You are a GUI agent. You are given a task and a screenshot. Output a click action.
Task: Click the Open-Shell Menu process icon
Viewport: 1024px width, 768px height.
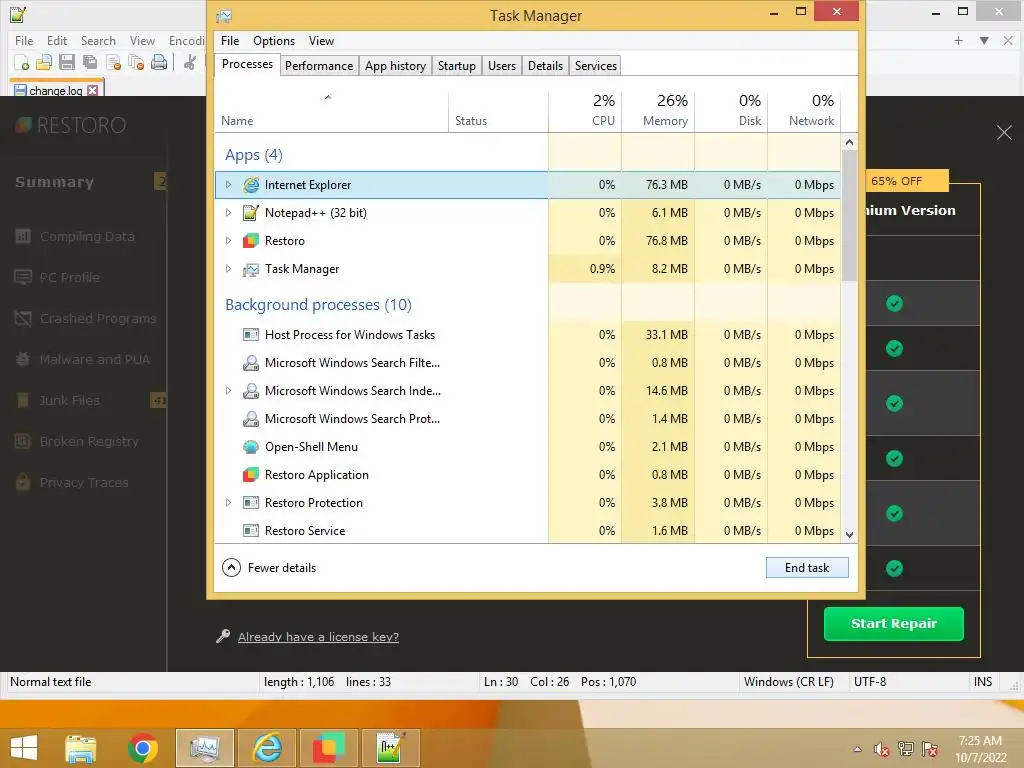click(251, 447)
